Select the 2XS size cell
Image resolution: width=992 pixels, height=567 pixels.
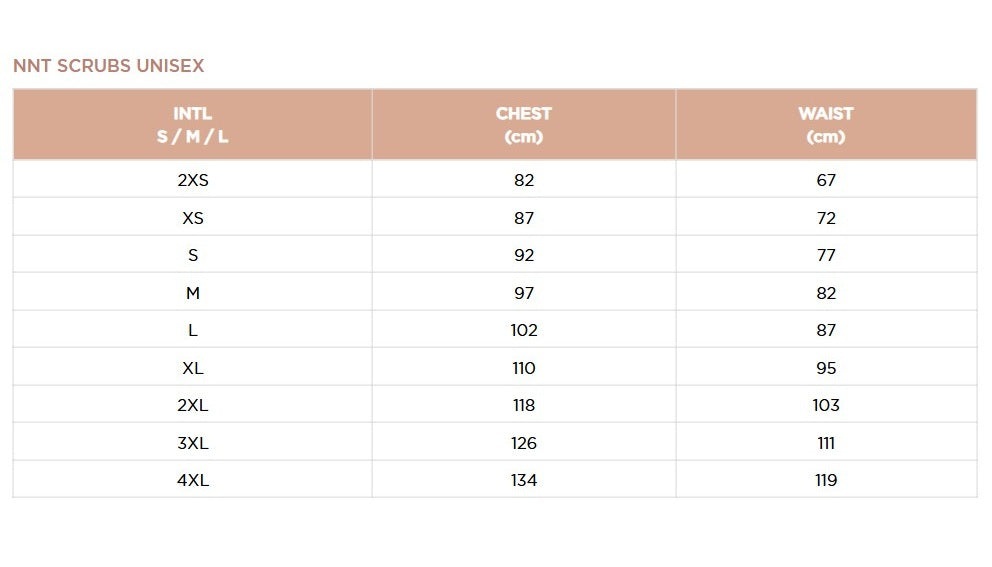[193, 180]
